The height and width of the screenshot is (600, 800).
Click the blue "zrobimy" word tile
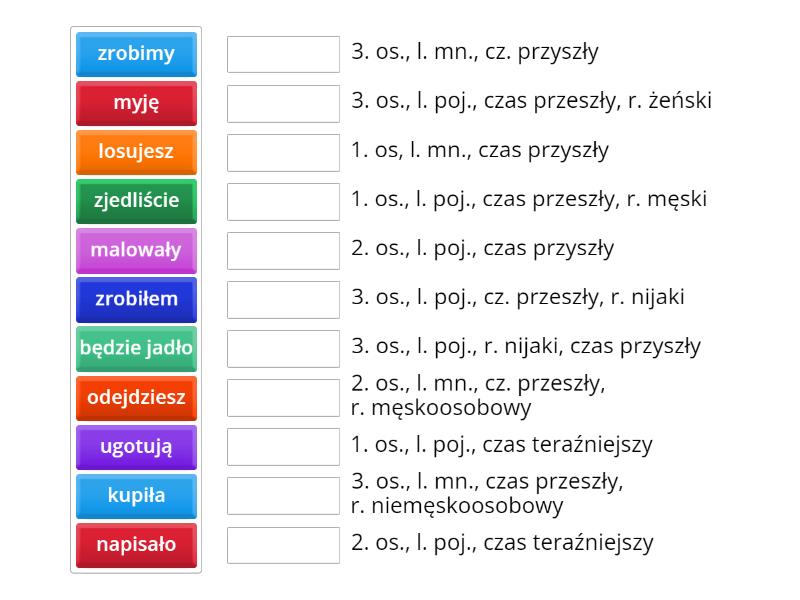point(136,54)
